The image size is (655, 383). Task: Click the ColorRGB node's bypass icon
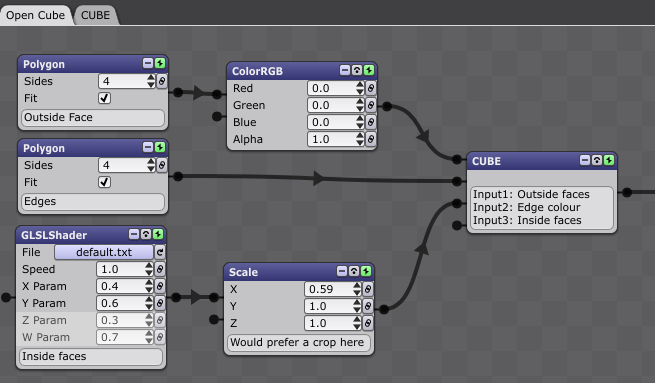coord(357,70)
